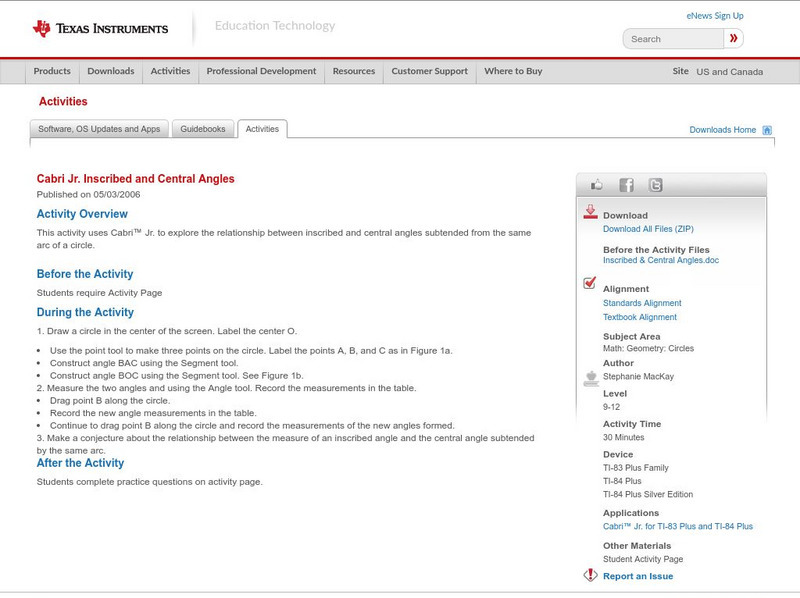Click the red Download arrow icon

pos(590,212)
